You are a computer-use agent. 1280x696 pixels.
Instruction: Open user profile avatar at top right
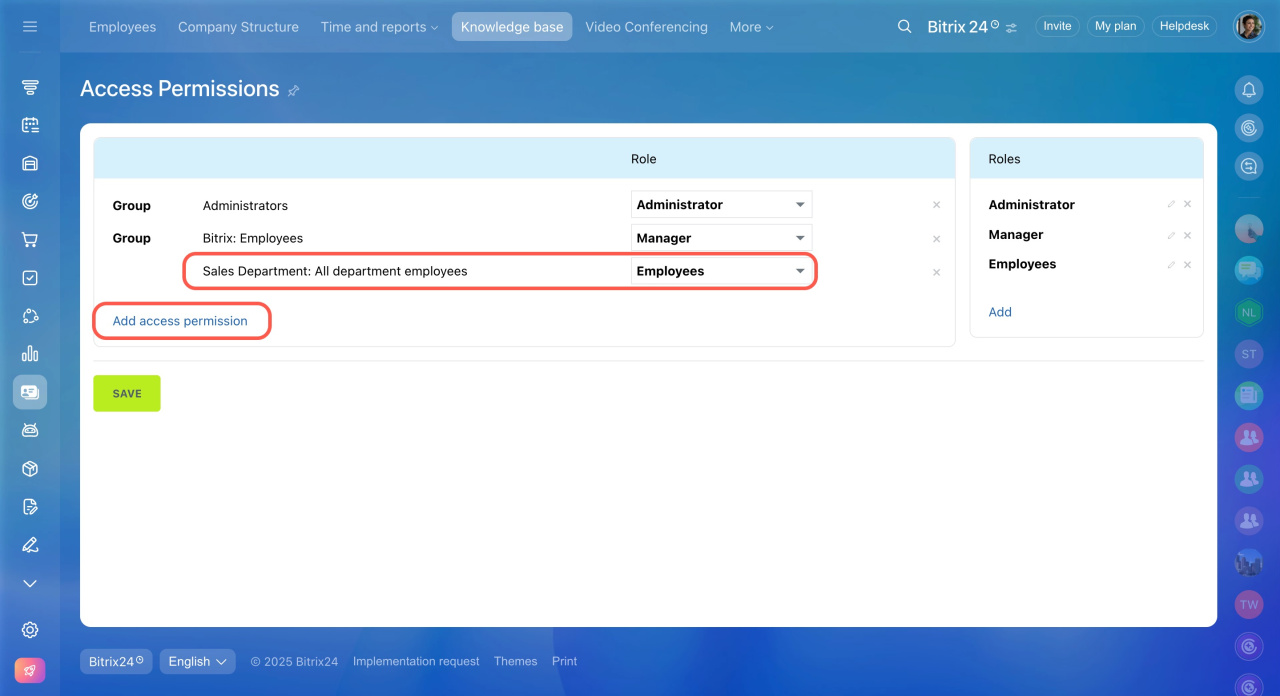[1249, 27]
